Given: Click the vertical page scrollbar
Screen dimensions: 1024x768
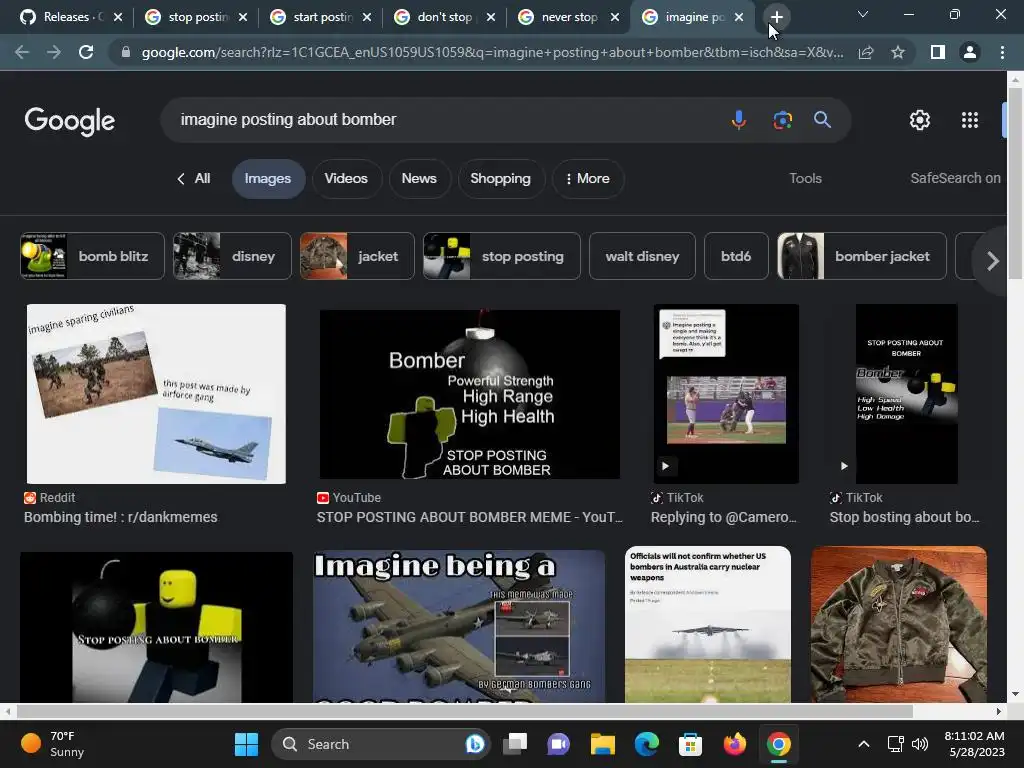Looking at the screenshot, I should (1015, 183).
